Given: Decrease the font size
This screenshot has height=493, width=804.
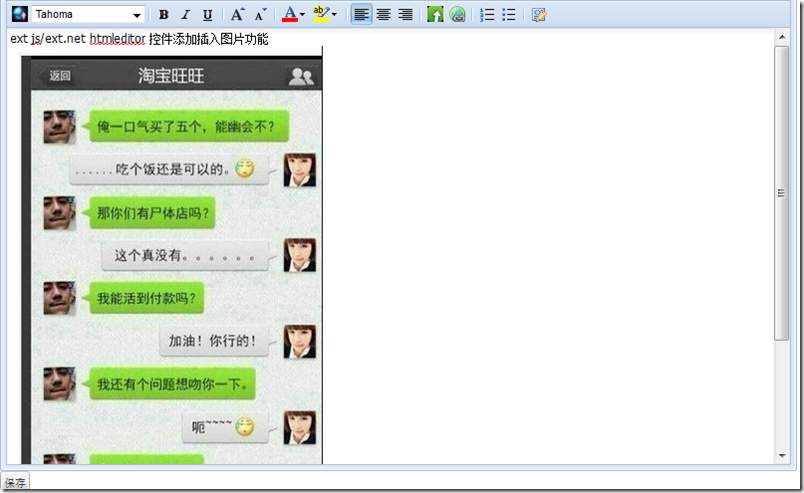Looking at the screenshot, I should (x=260, y=14).
